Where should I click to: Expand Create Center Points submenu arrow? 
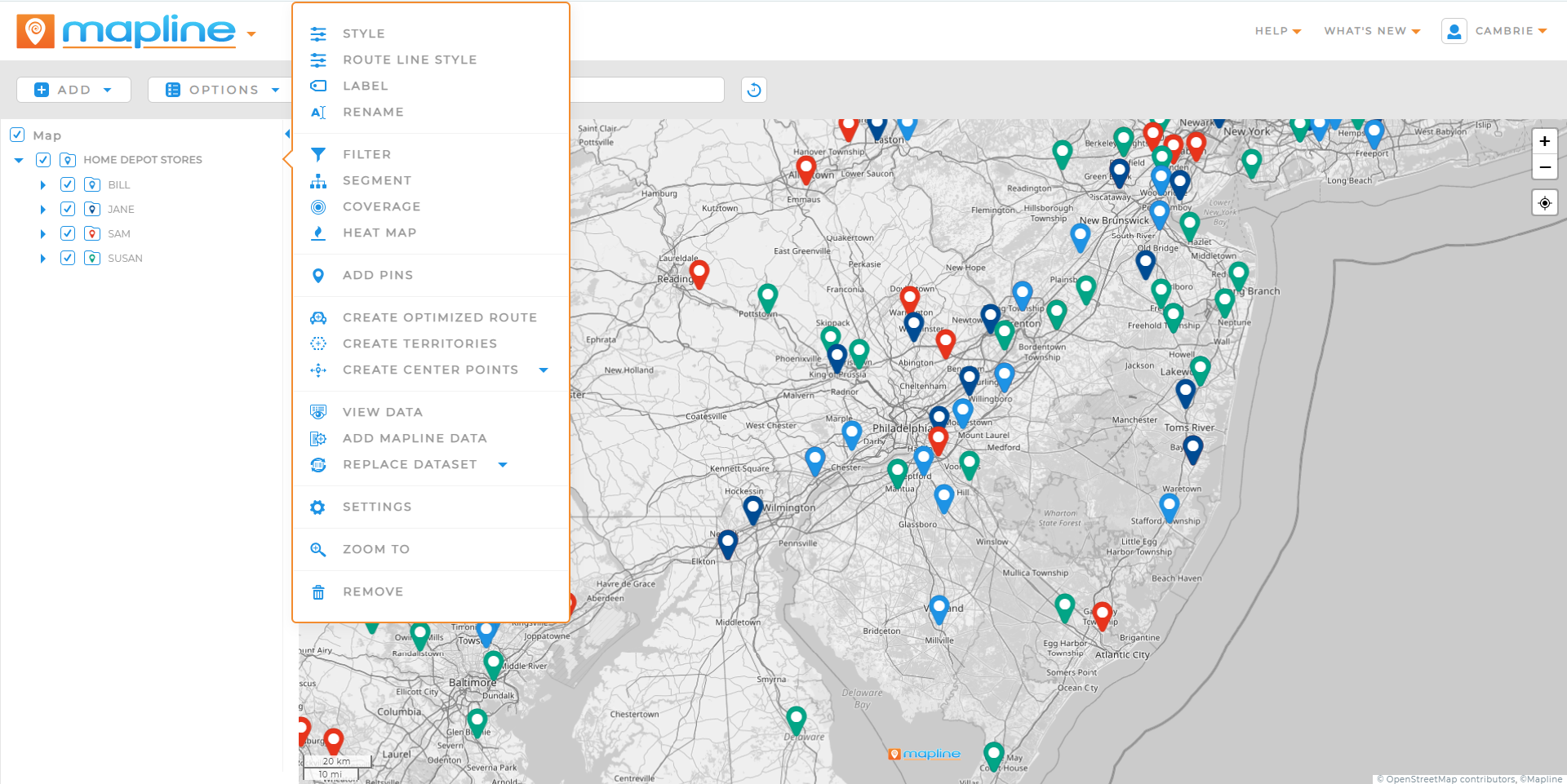tap(544, 370)
